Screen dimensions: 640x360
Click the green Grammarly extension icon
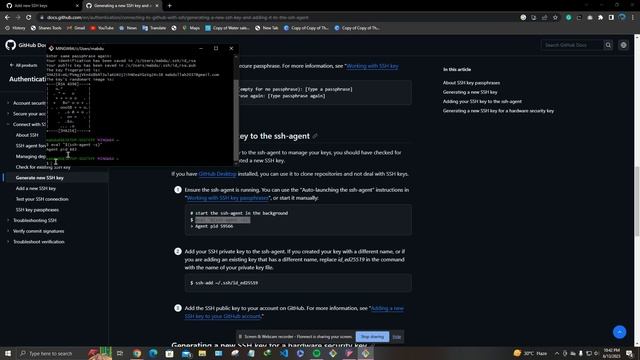tap(569, 18)
